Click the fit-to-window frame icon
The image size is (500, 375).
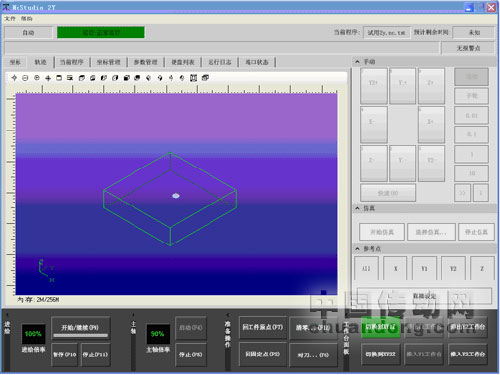pos(59,78)
